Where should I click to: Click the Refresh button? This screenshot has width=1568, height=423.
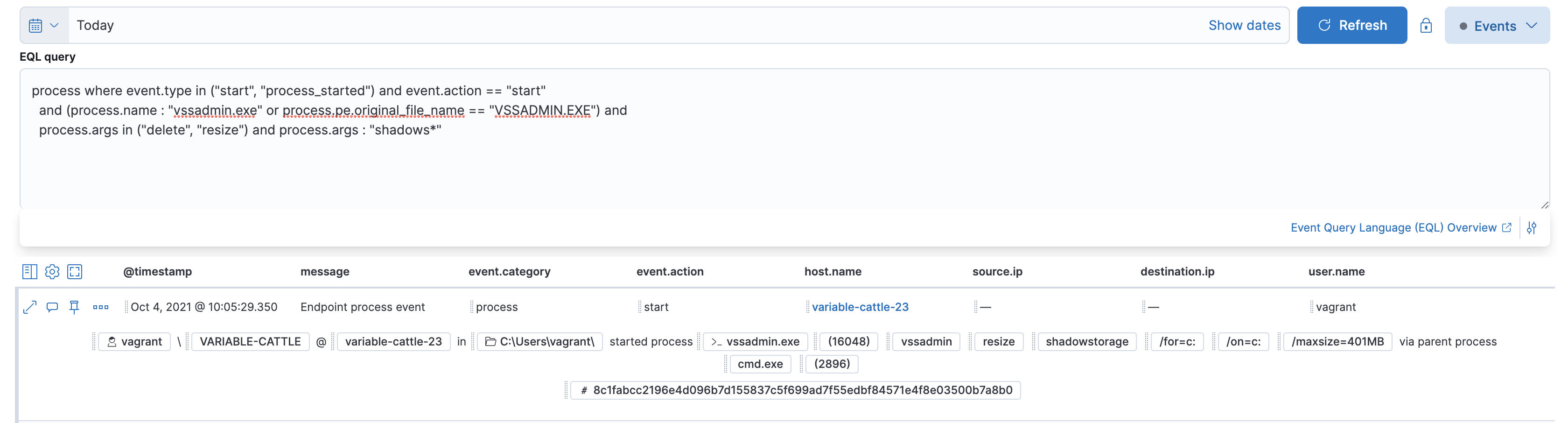[x=1352, y=25]
